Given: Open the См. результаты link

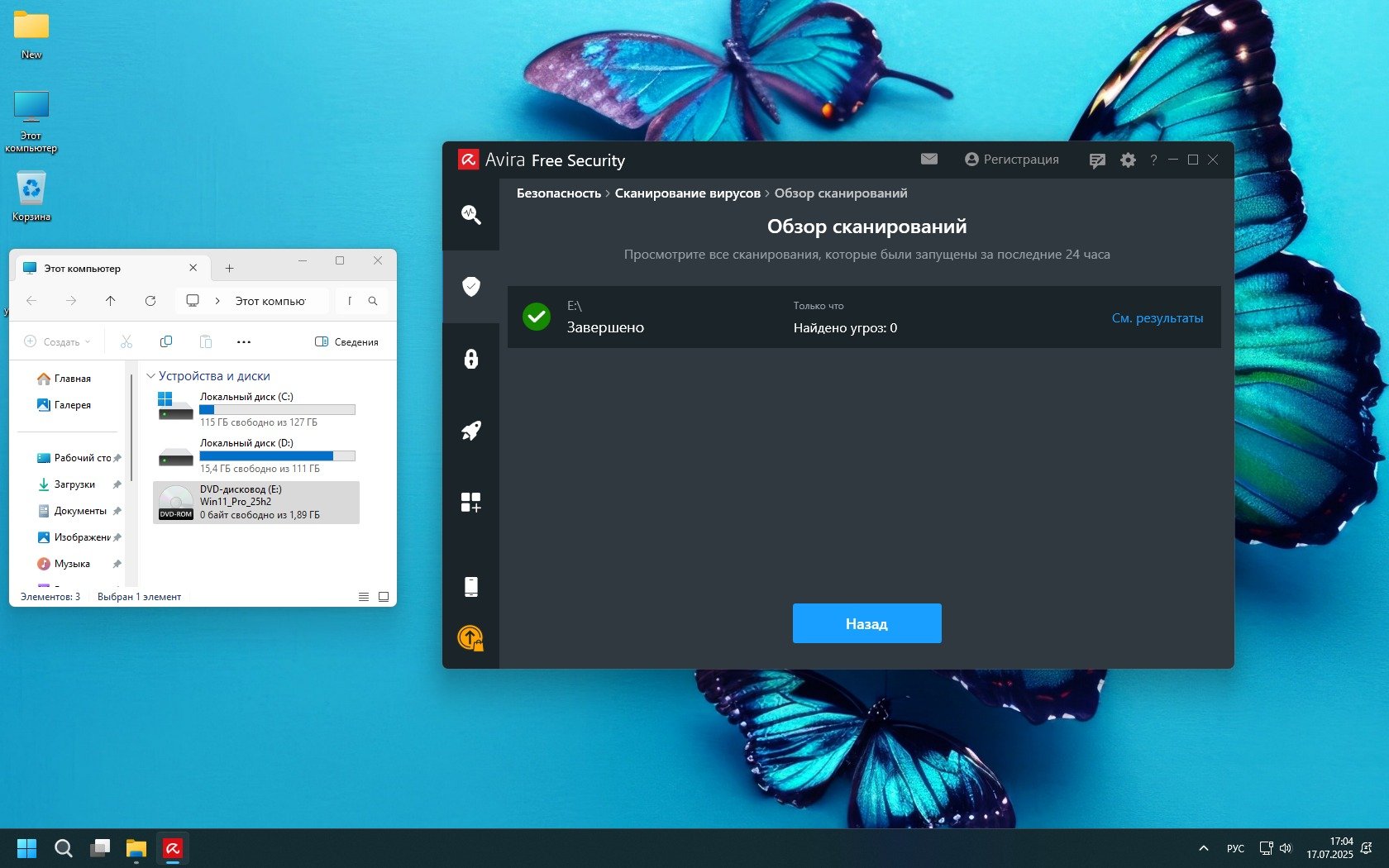Looking at the screenshot, I should [x=1157, y=318].
